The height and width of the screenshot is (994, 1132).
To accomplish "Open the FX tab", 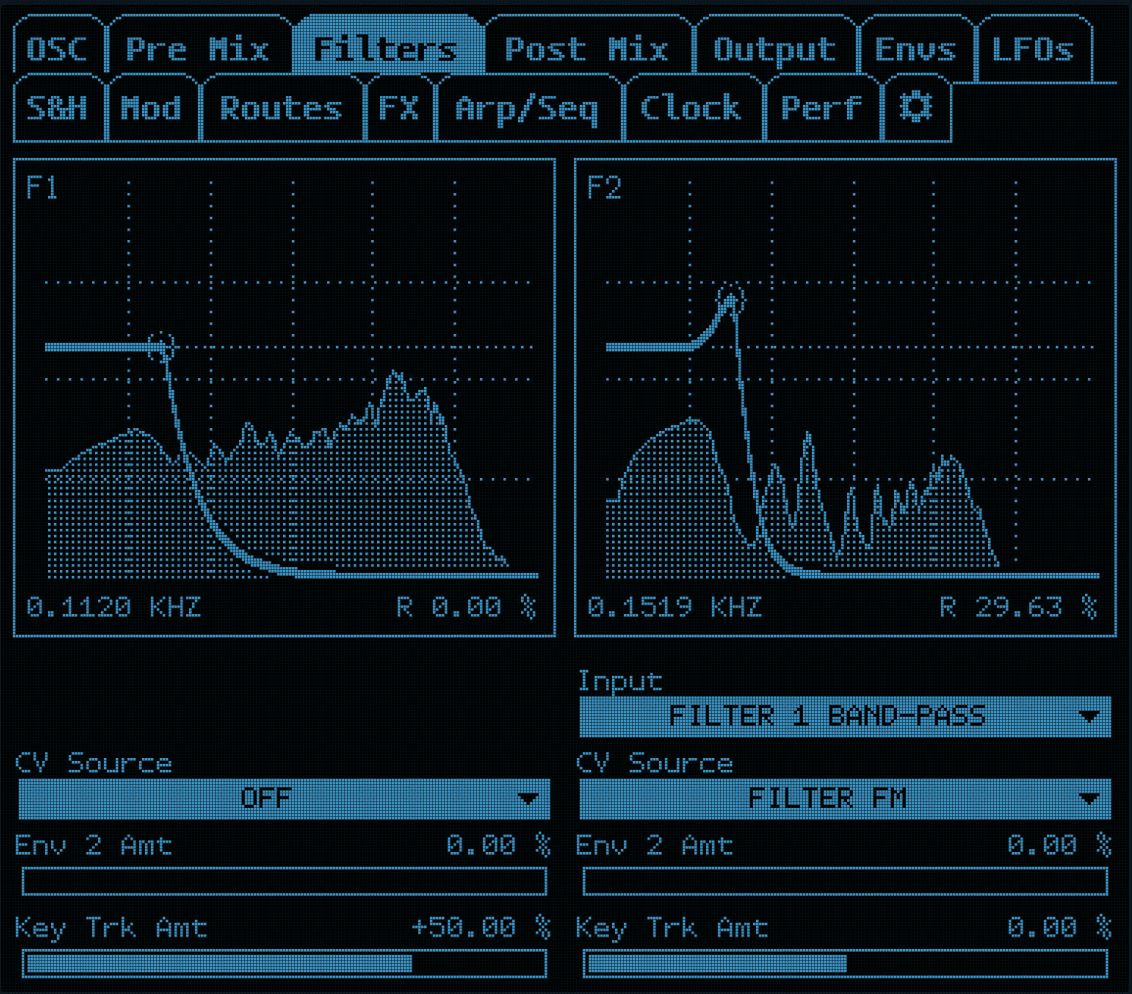I will click(399, 108).
